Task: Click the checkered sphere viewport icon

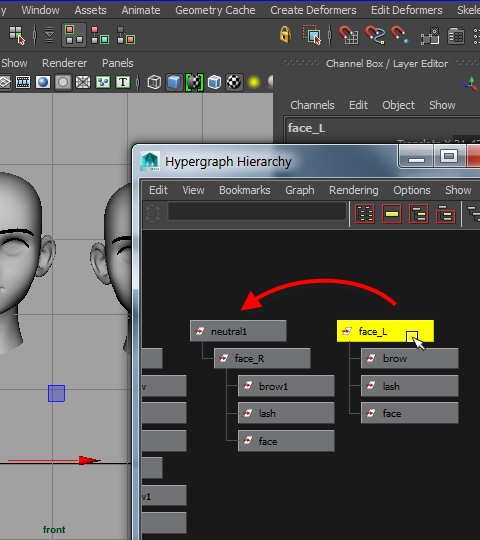Action: [x=234, y=82]
